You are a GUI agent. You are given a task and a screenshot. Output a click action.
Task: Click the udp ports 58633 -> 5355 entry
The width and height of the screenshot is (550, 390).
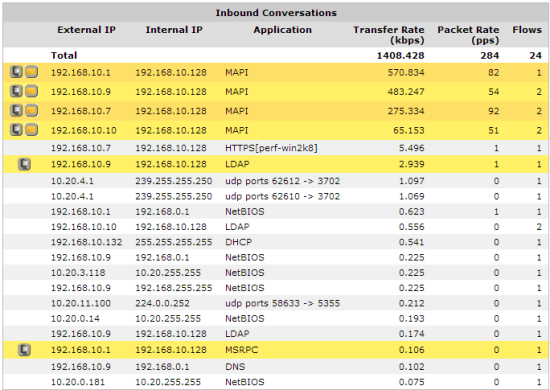282,303
